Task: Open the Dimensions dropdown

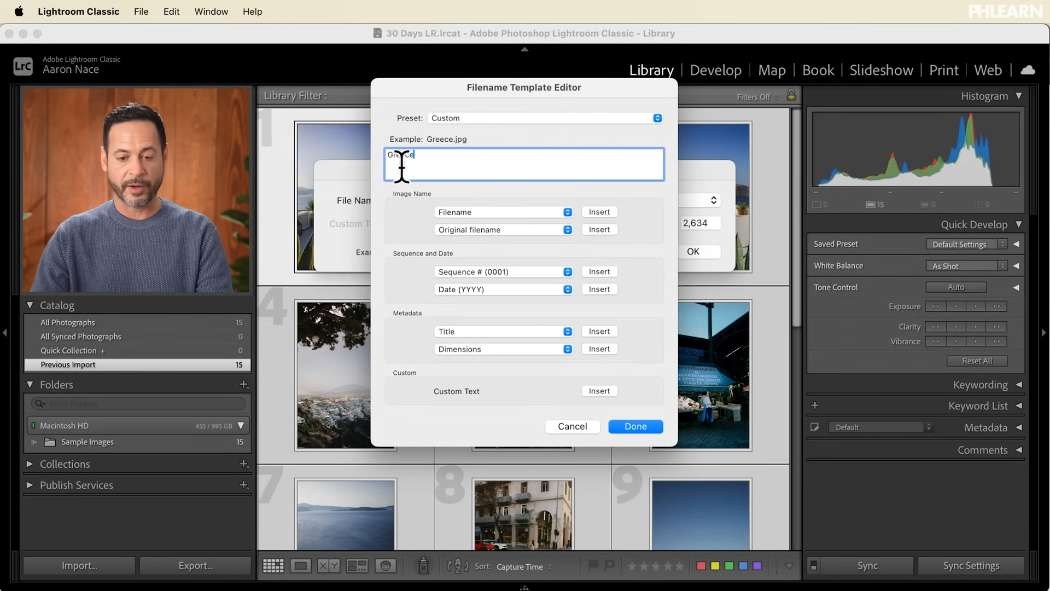Action: pyautogui.click(x=503, y=349)
